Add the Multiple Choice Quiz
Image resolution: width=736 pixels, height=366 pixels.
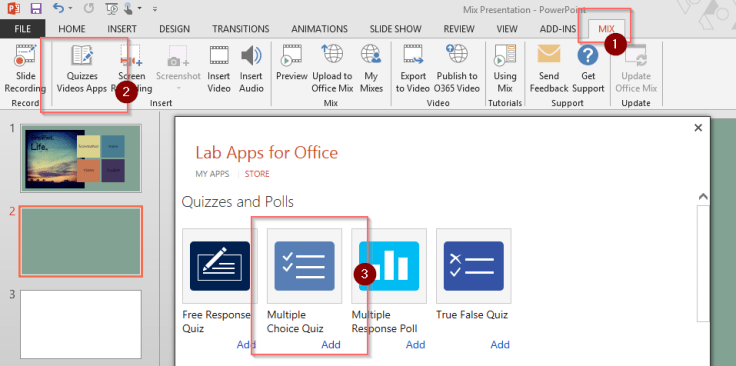point(331,345)
